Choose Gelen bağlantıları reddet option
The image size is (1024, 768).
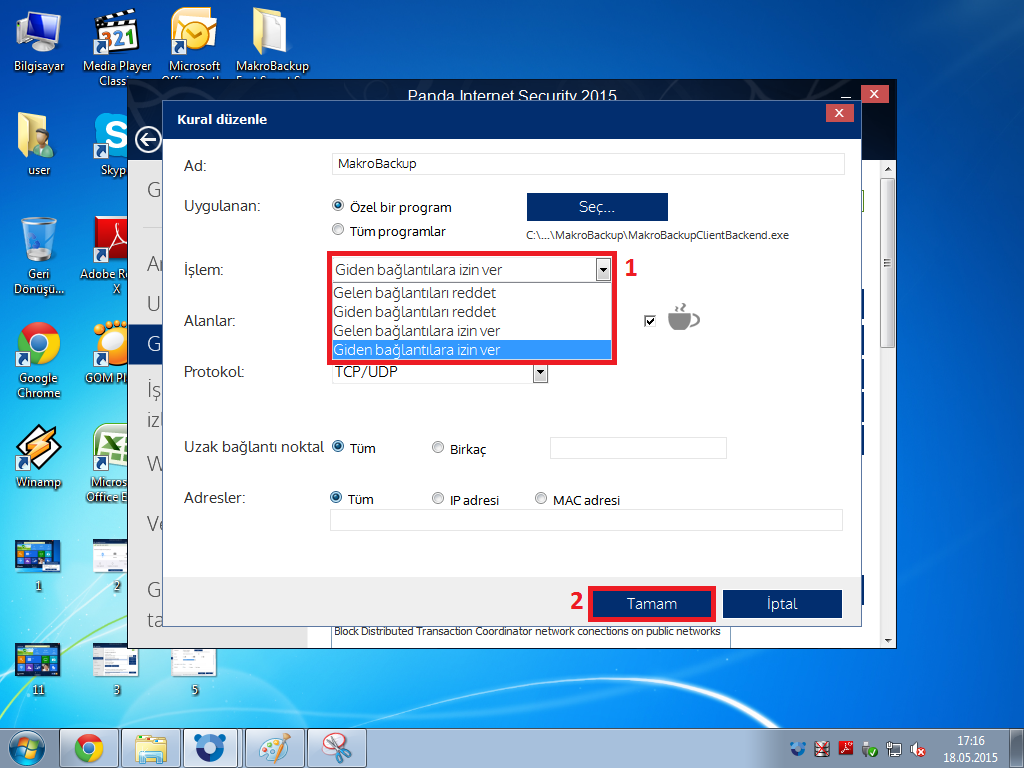472,293
